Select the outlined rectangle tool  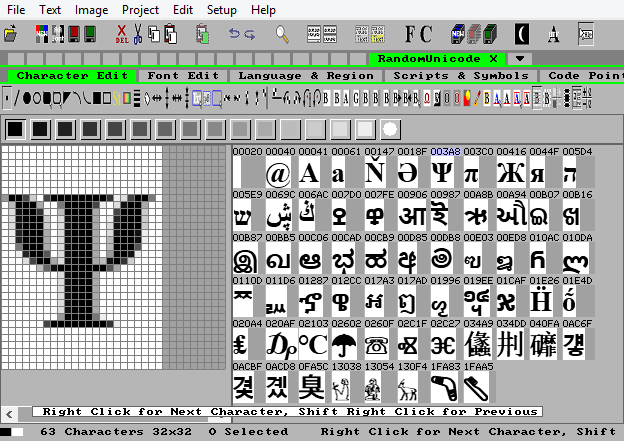(107, 98)
